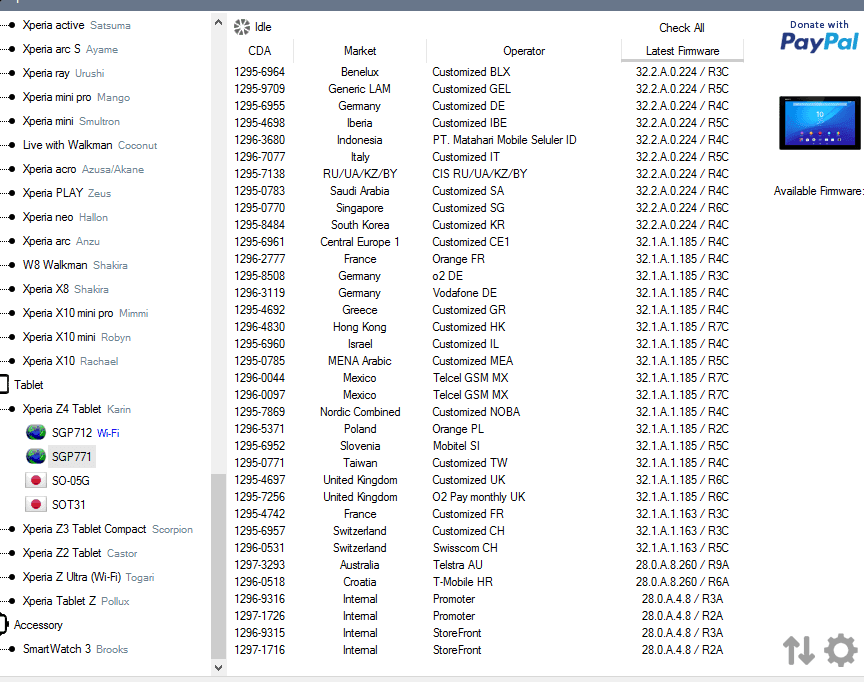This screenshot has width=864, height=682.
Task: Select Xperia neo Hallon
Action: click(65, 217)
